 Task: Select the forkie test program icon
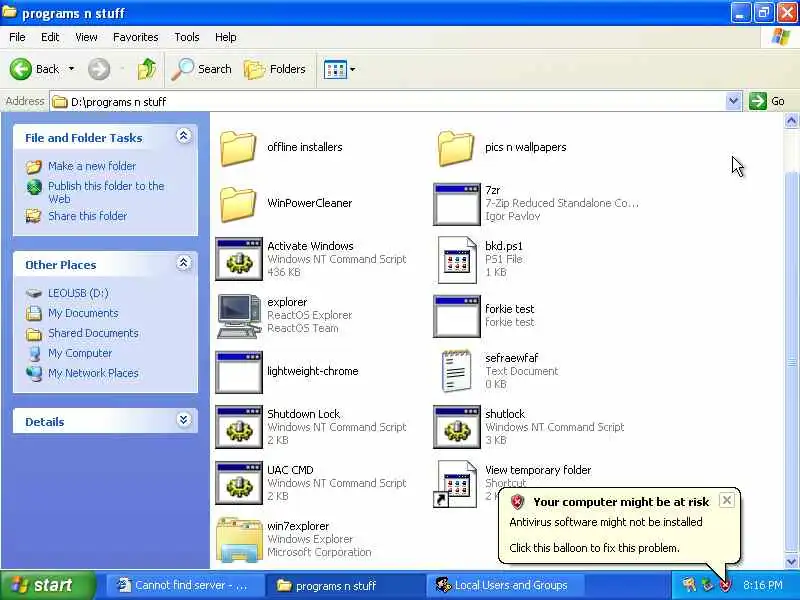point(457,316)
